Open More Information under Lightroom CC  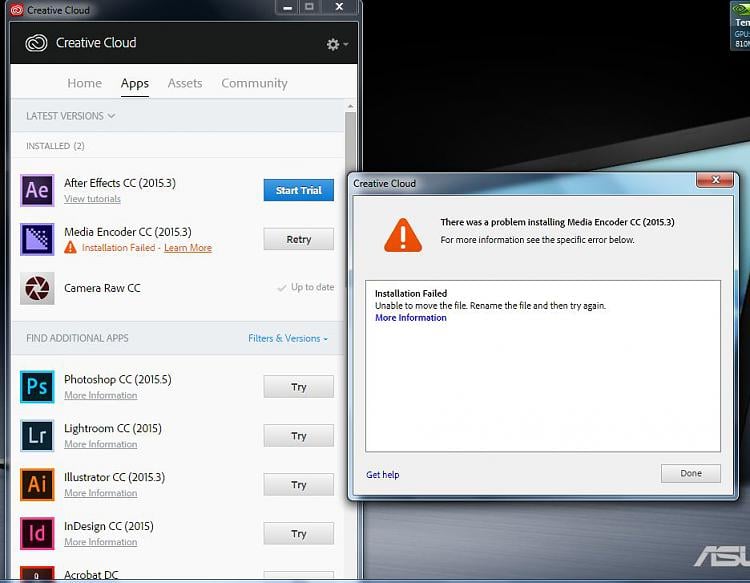pos(100,444)
